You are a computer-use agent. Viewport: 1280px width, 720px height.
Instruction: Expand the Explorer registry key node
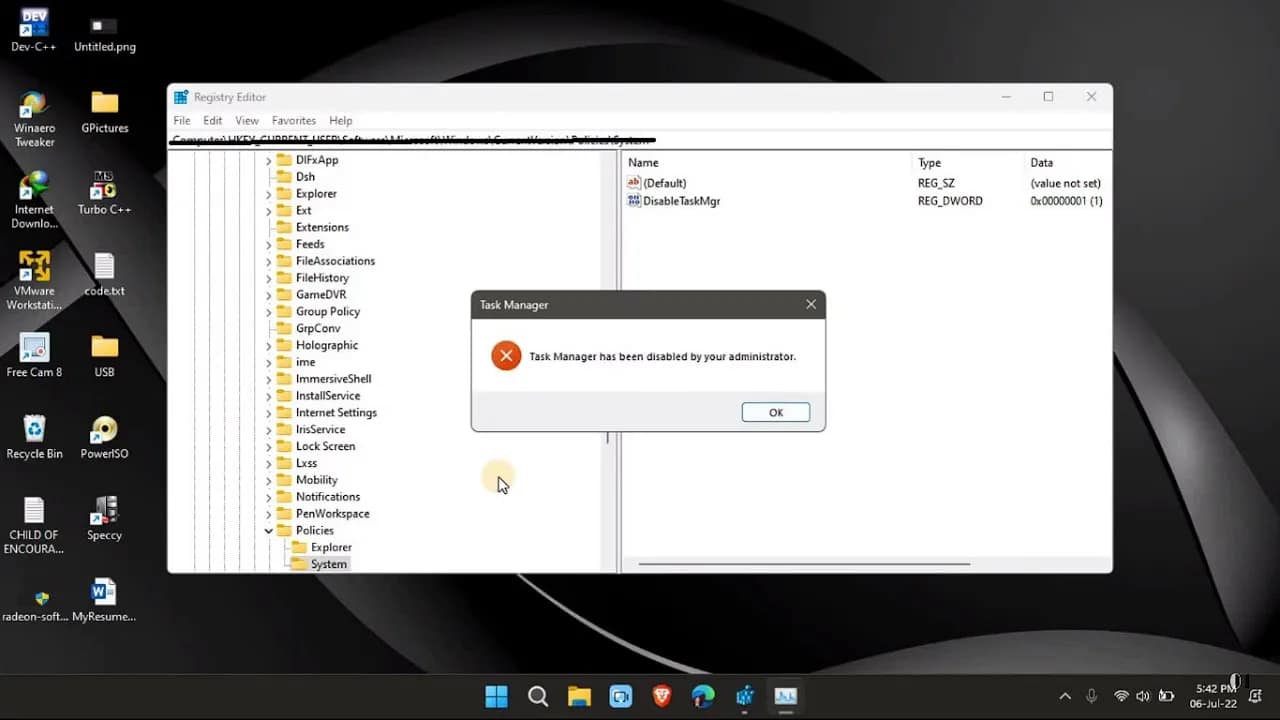click(267, 193)
